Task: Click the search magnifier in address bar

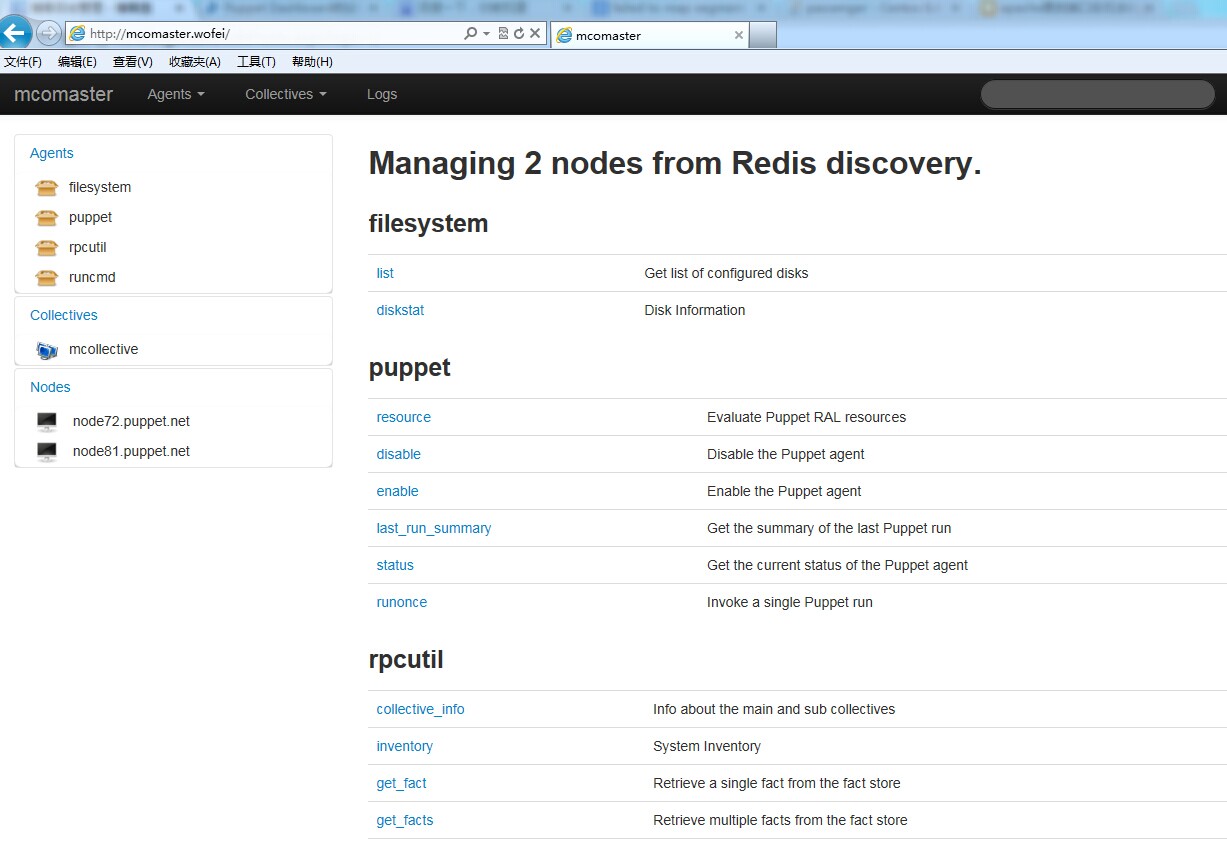Action: [x=471, y=33]
